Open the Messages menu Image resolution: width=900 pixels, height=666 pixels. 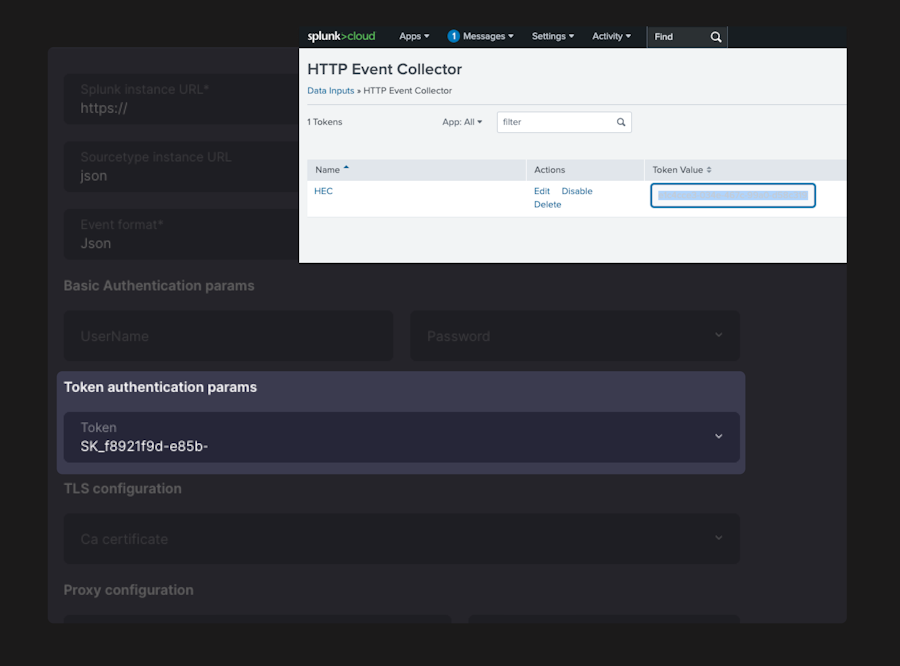[488, 36]
